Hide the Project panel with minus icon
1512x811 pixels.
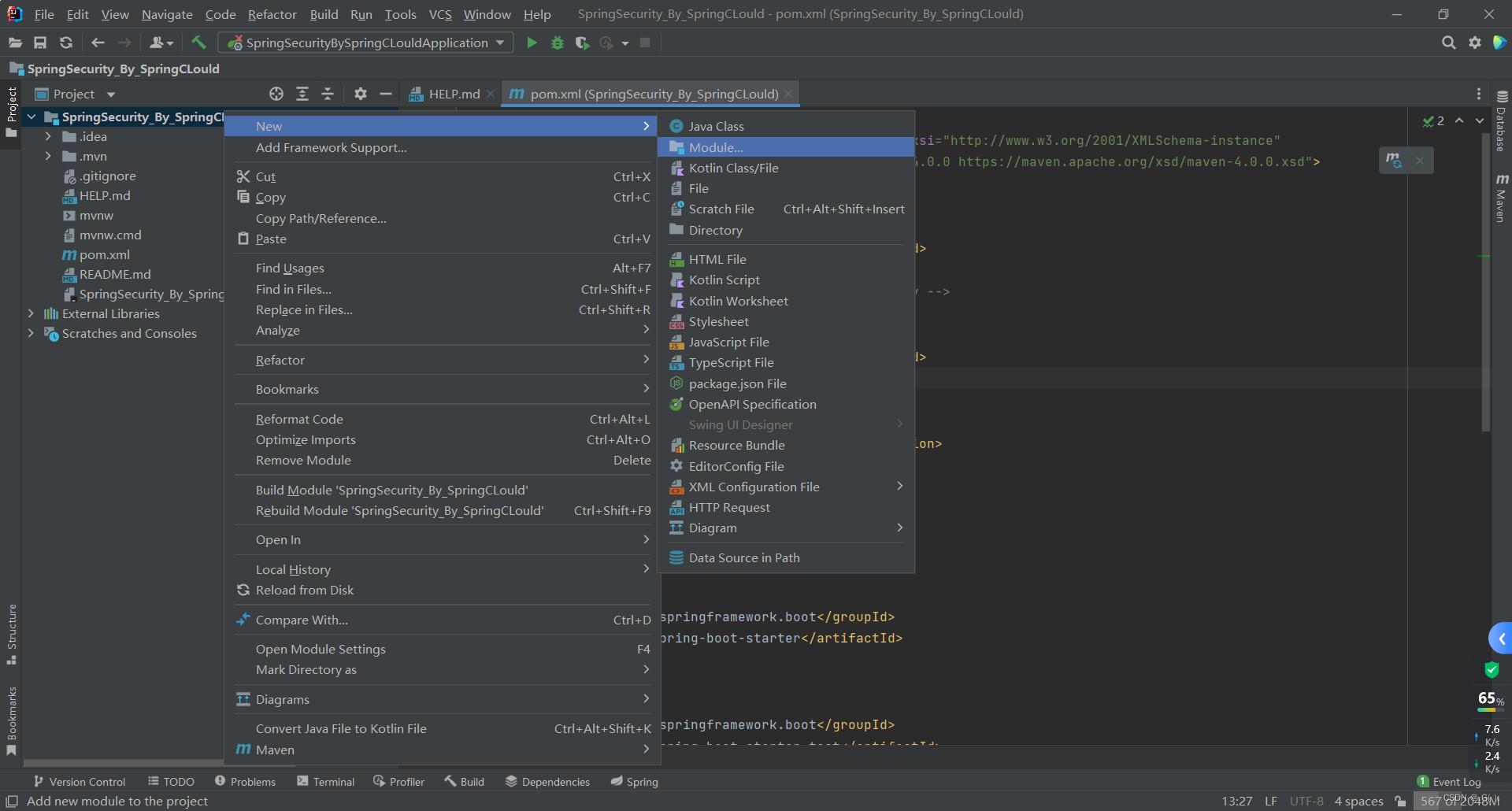pos(386,94)
